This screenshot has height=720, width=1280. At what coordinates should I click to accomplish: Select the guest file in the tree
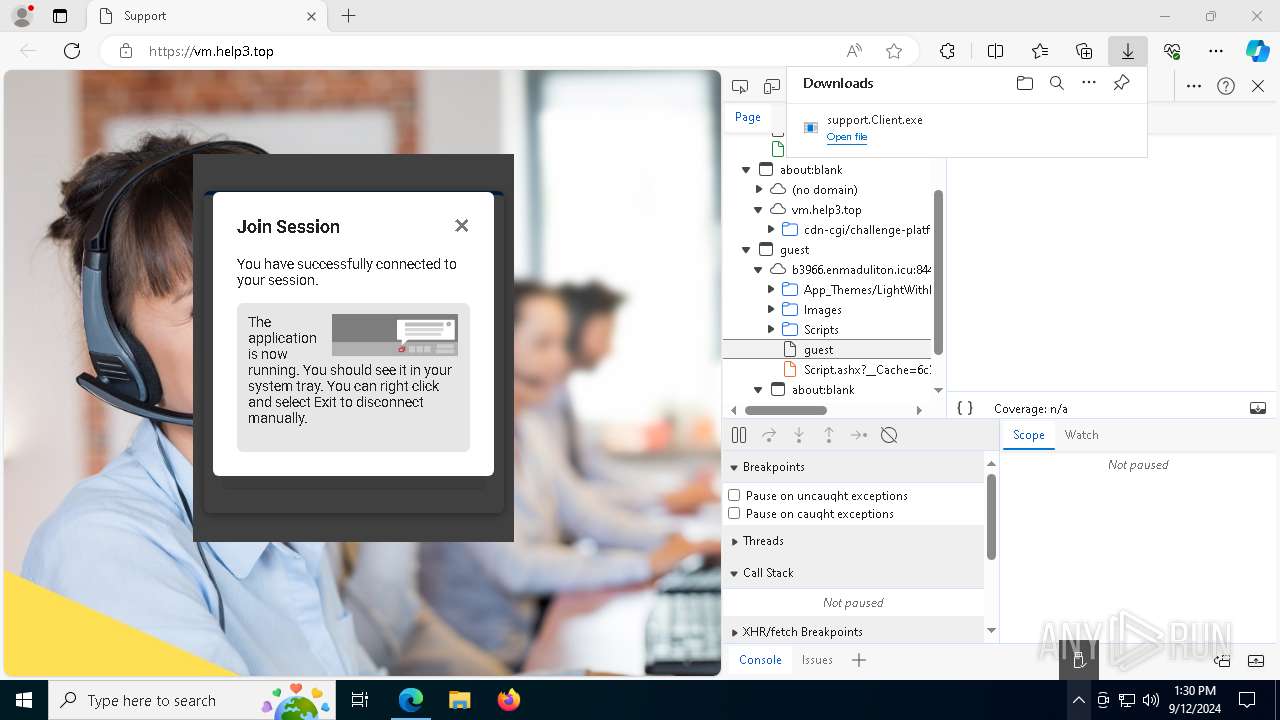click(x=827, y=349)
